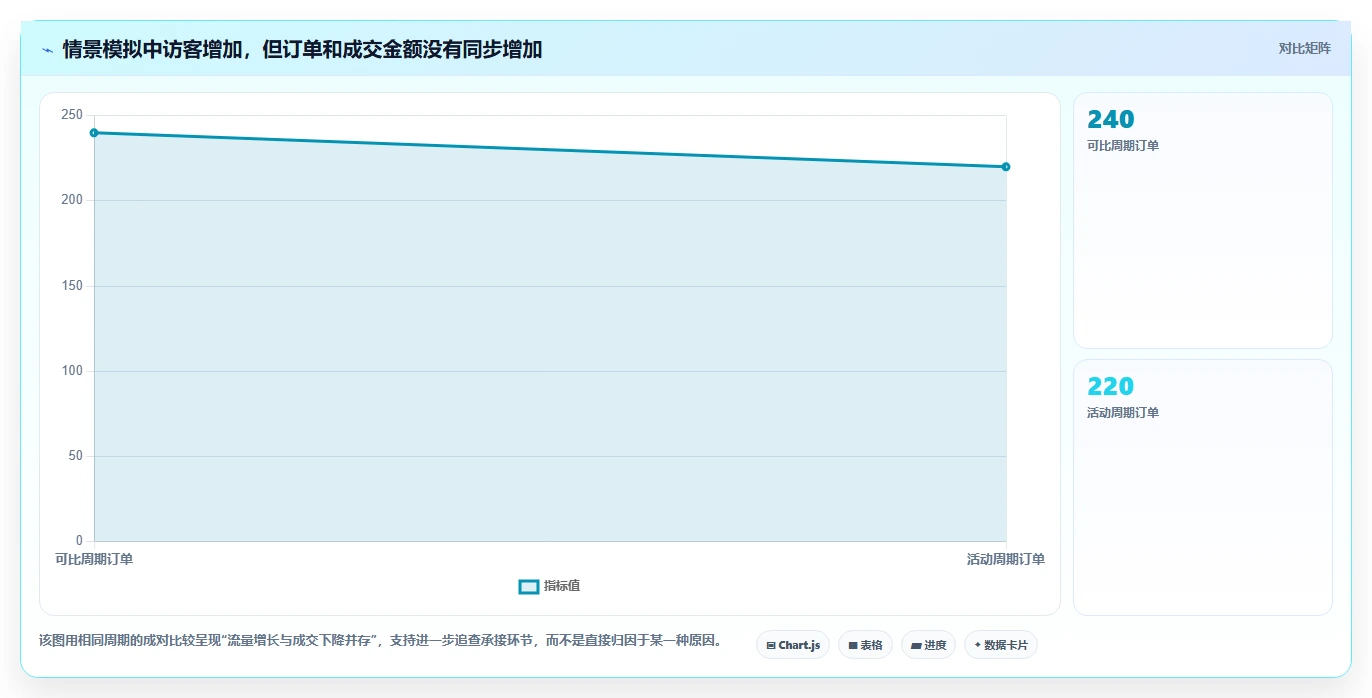Click the y-axis tick 0
1372x698 pixels.
[79, 541]
